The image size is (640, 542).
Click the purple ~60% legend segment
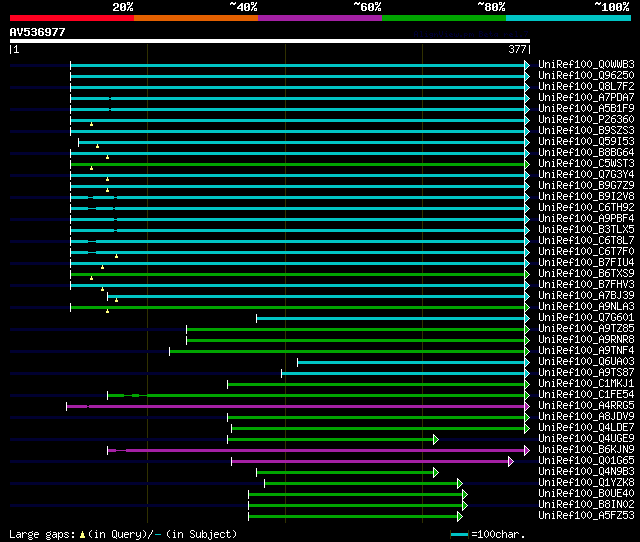tap(320, 18)
